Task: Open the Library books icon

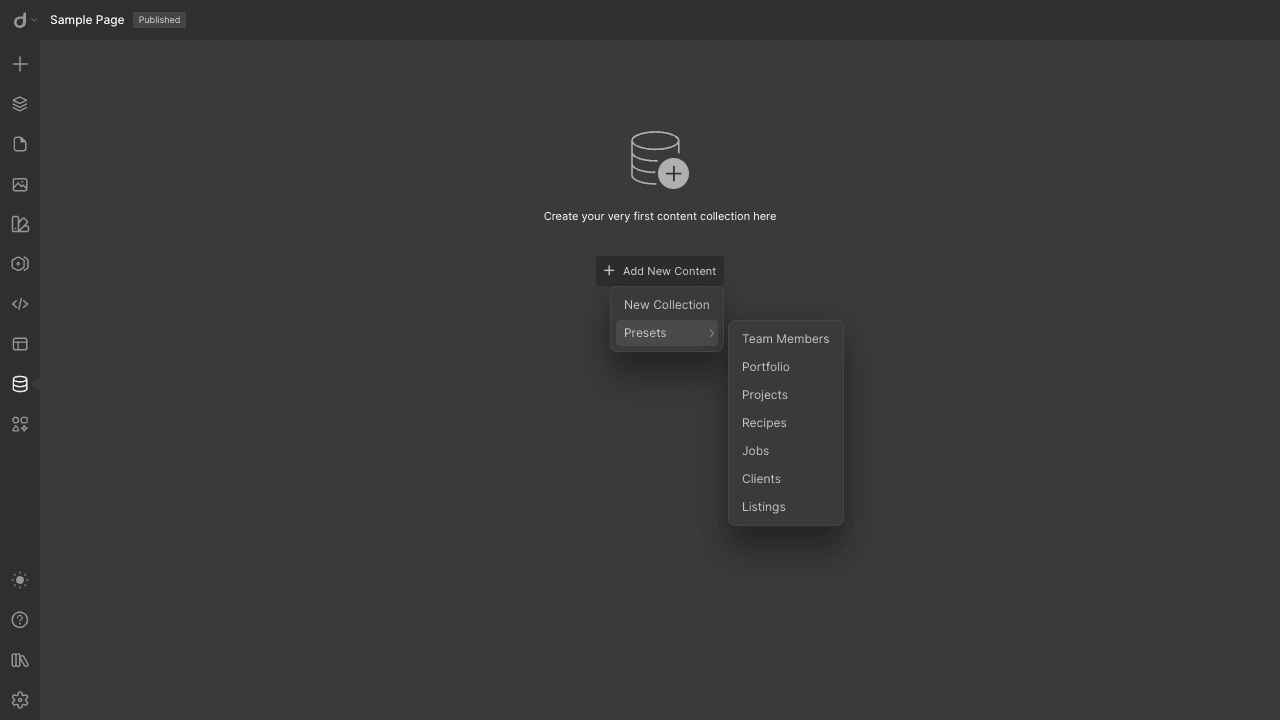Action: point(20,660)
